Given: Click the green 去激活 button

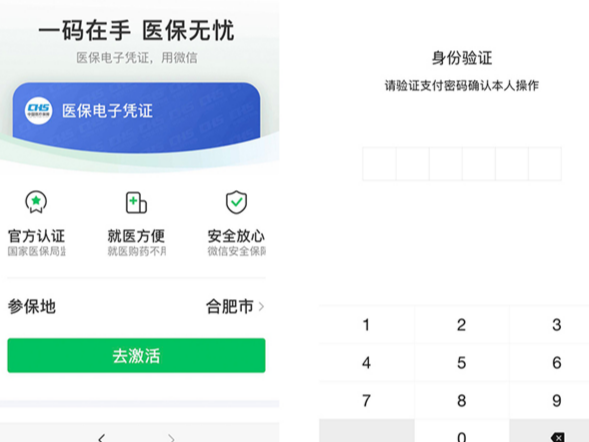Looking at the screenshot, I should point(136,356).
